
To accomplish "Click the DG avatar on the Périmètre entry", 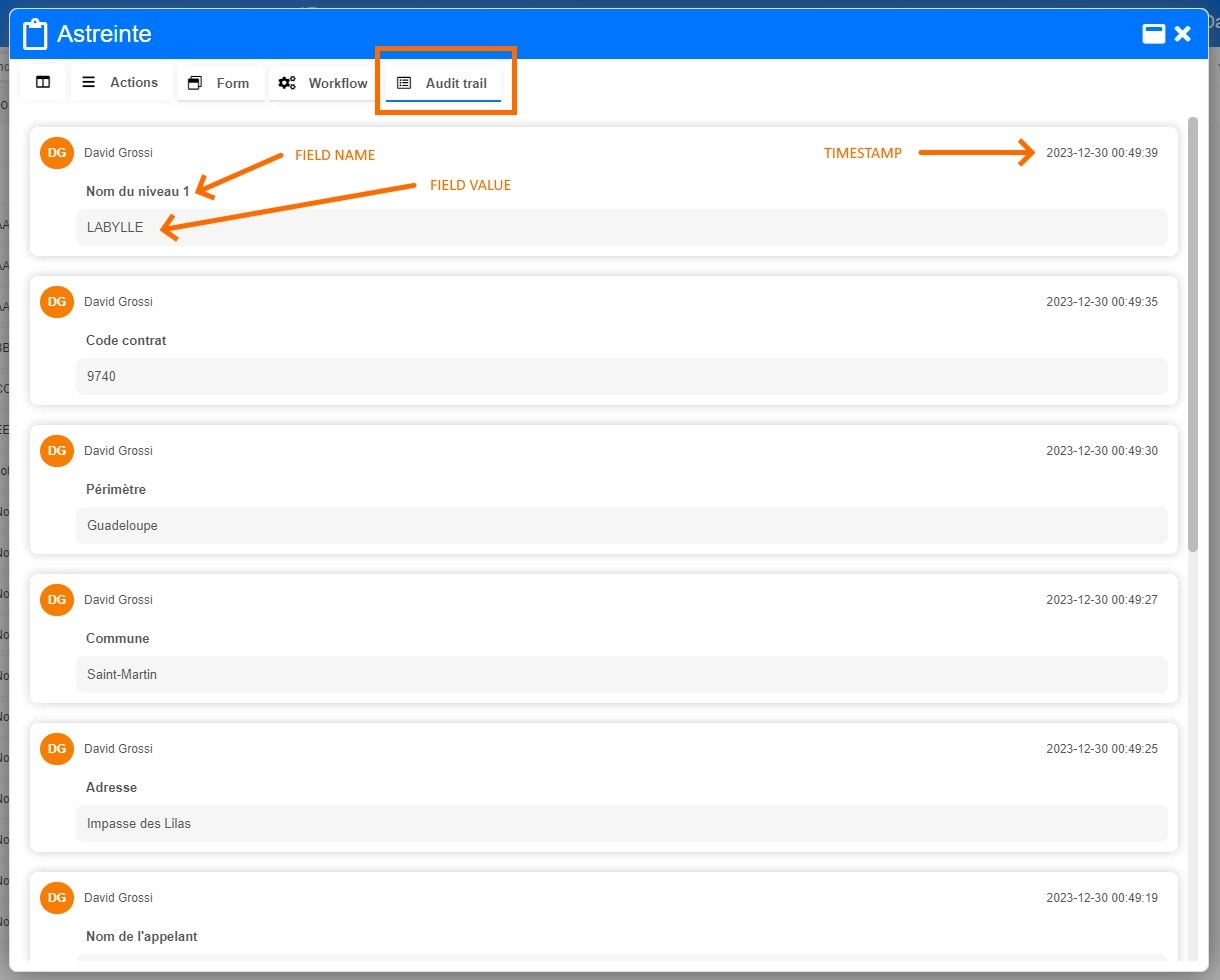I will [x=56, y=451].
